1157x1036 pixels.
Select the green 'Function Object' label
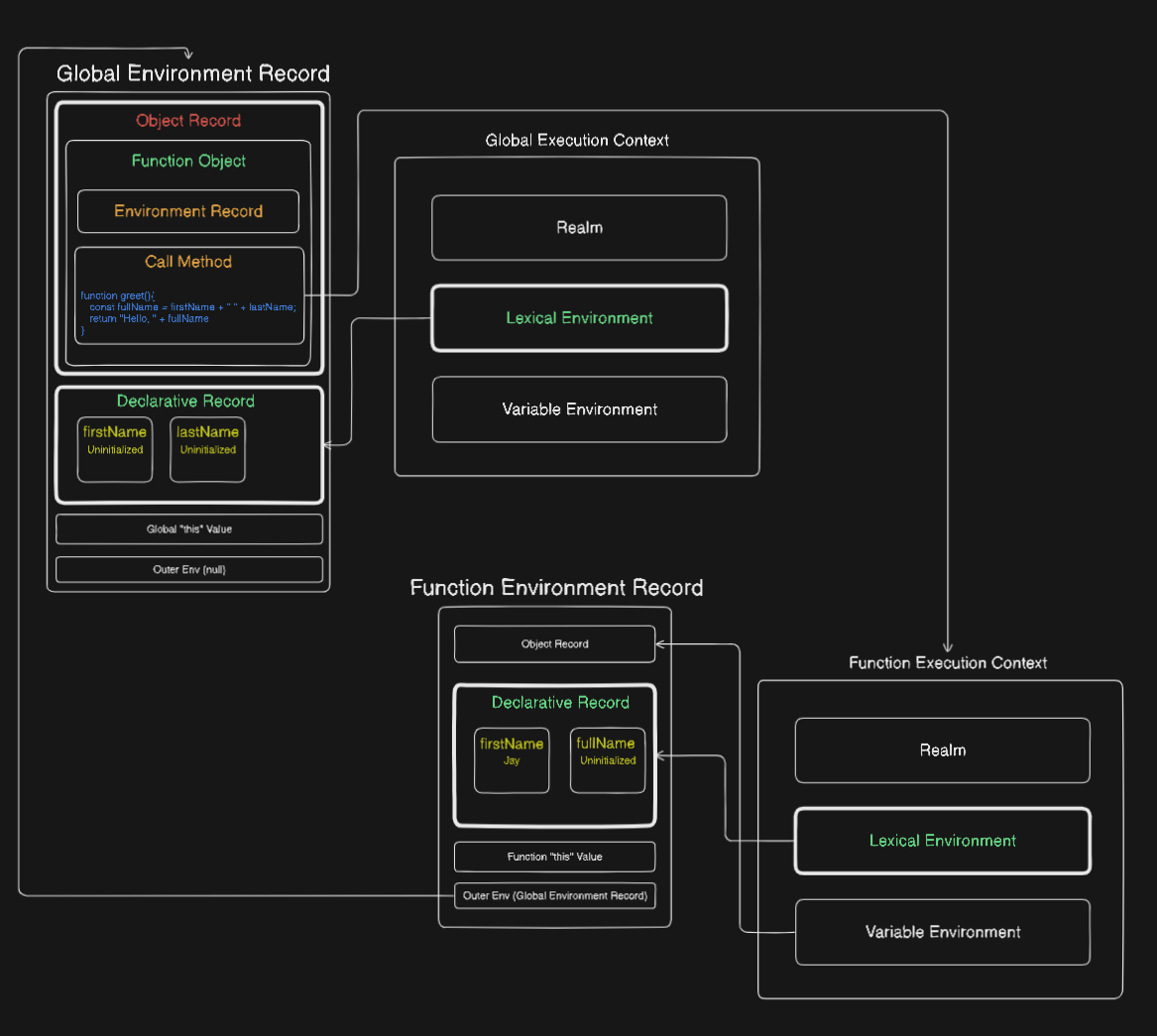[x=188, y=161]
